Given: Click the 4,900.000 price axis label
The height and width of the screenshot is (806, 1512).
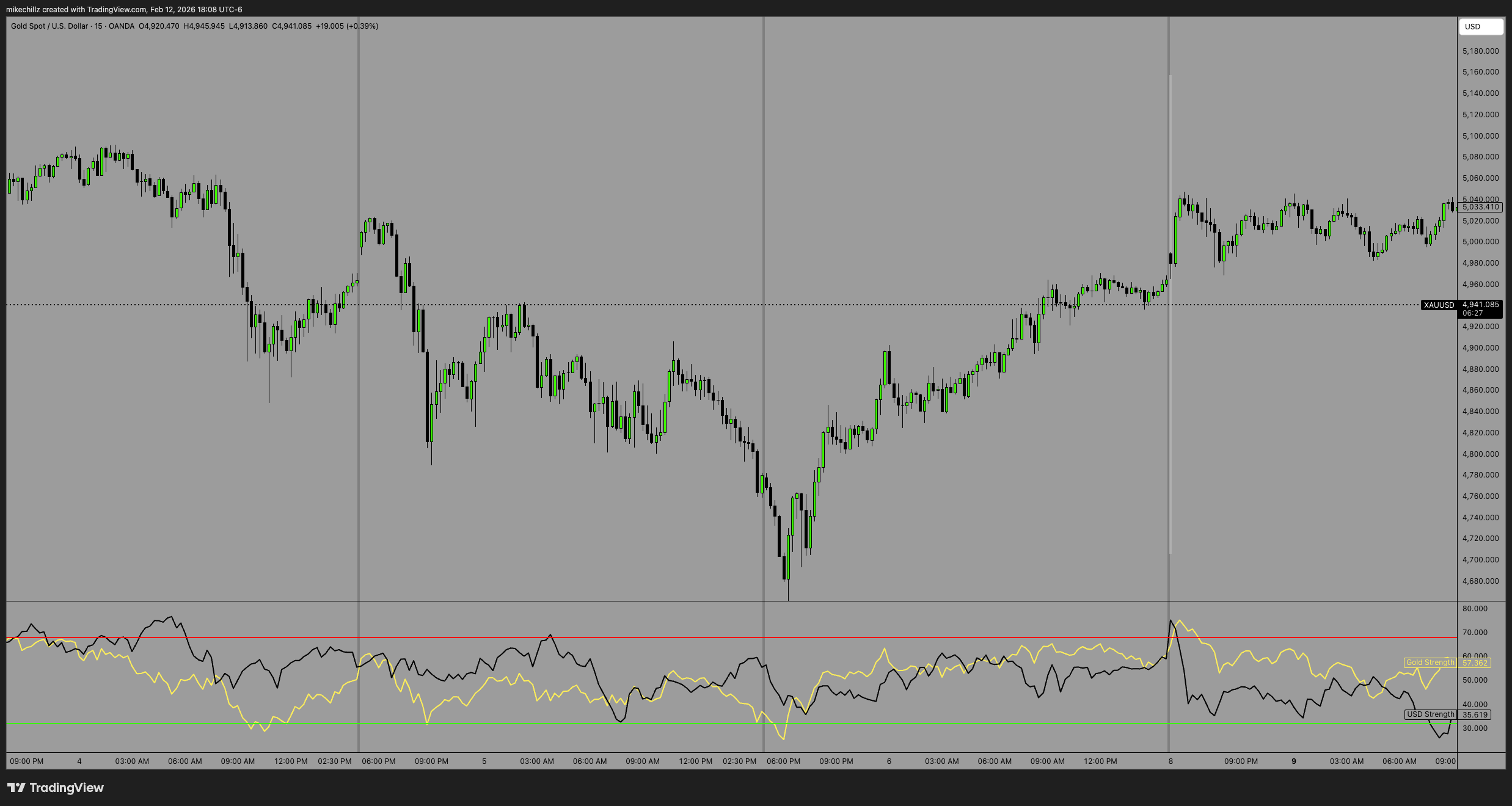Looking at the screenshot, I should [1480, 348].
